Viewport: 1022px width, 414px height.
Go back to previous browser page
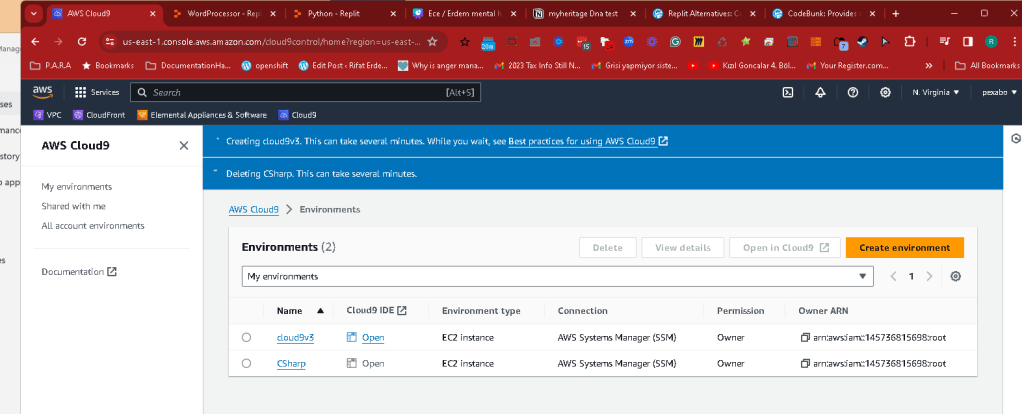coord(35,41)
